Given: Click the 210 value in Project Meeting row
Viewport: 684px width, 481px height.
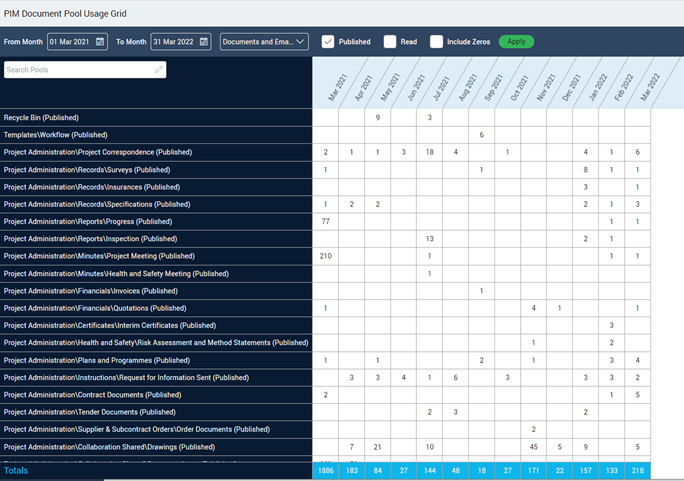Looking at the screenshot, I should click(x=325, y=256).
